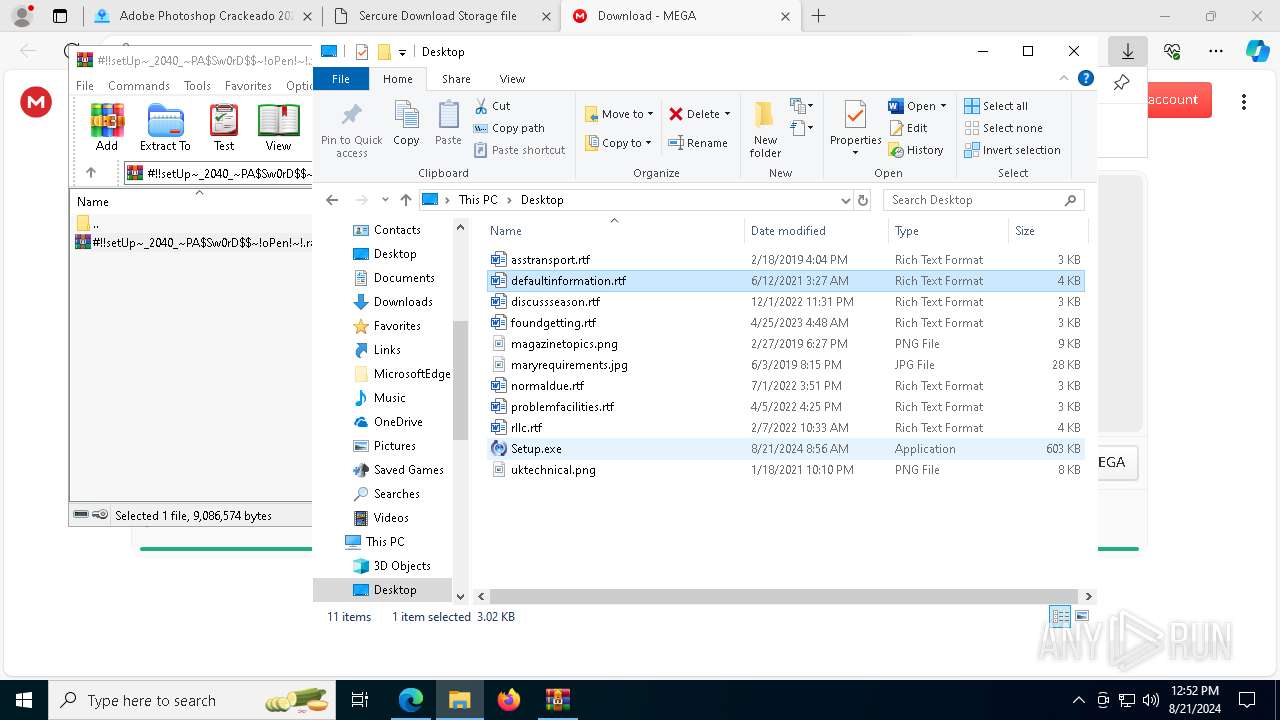The image size is (1280, 720).
Task: Click WinRAR Extract To toolbar icon
Action: coord(165,127)
